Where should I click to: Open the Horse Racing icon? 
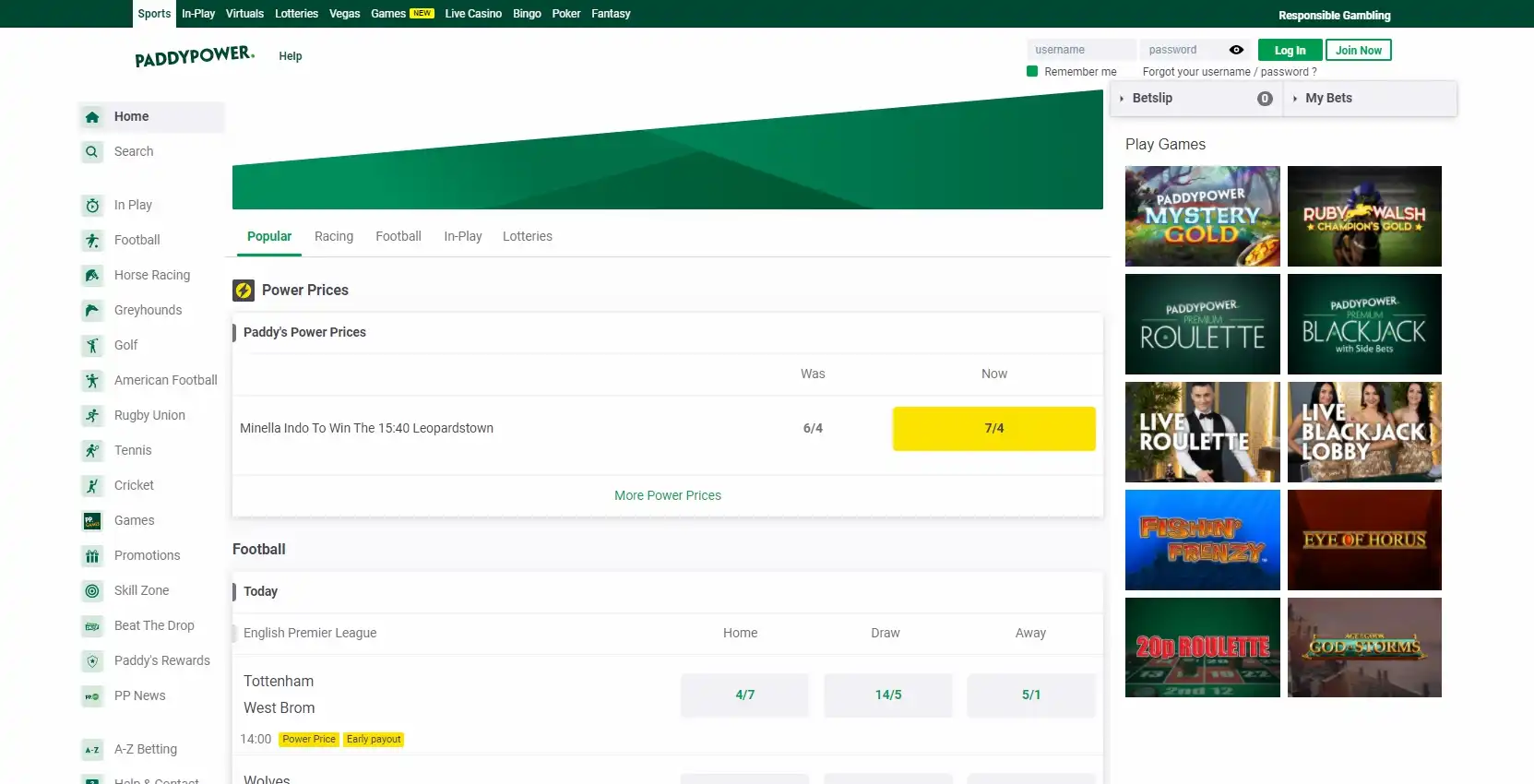[x=92, y=276]
